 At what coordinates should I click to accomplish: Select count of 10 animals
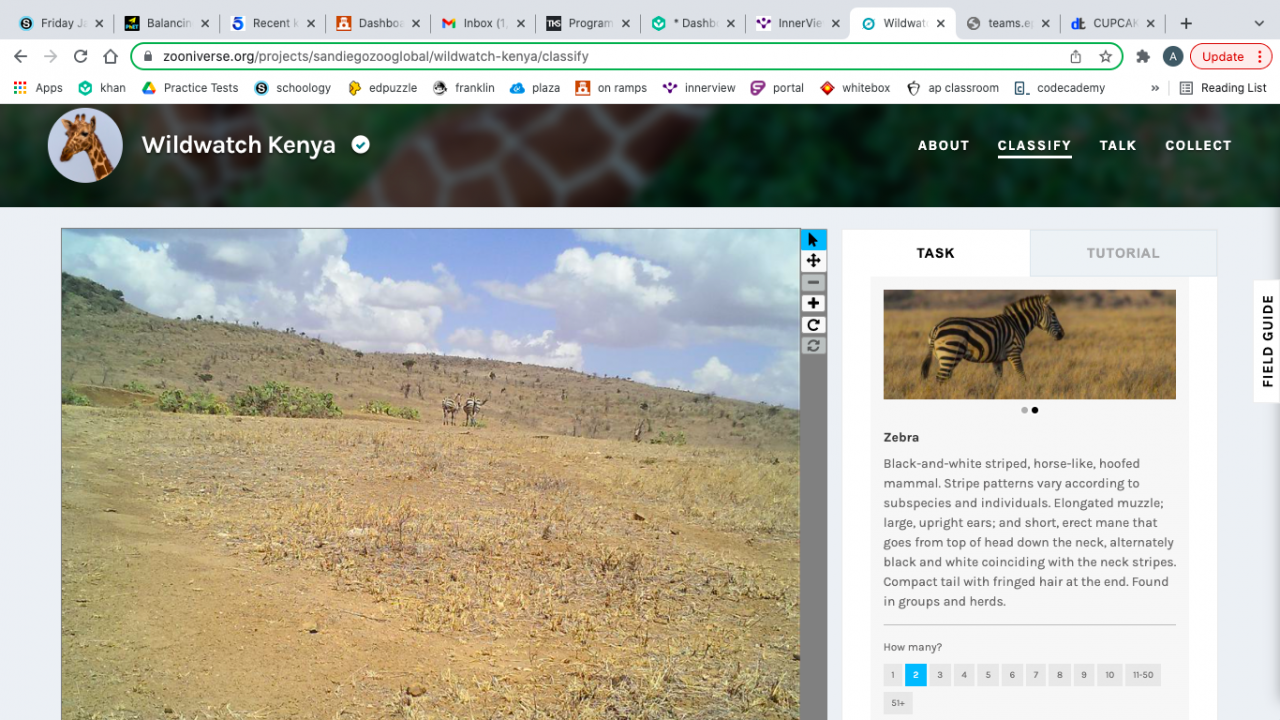(1109, 675)
